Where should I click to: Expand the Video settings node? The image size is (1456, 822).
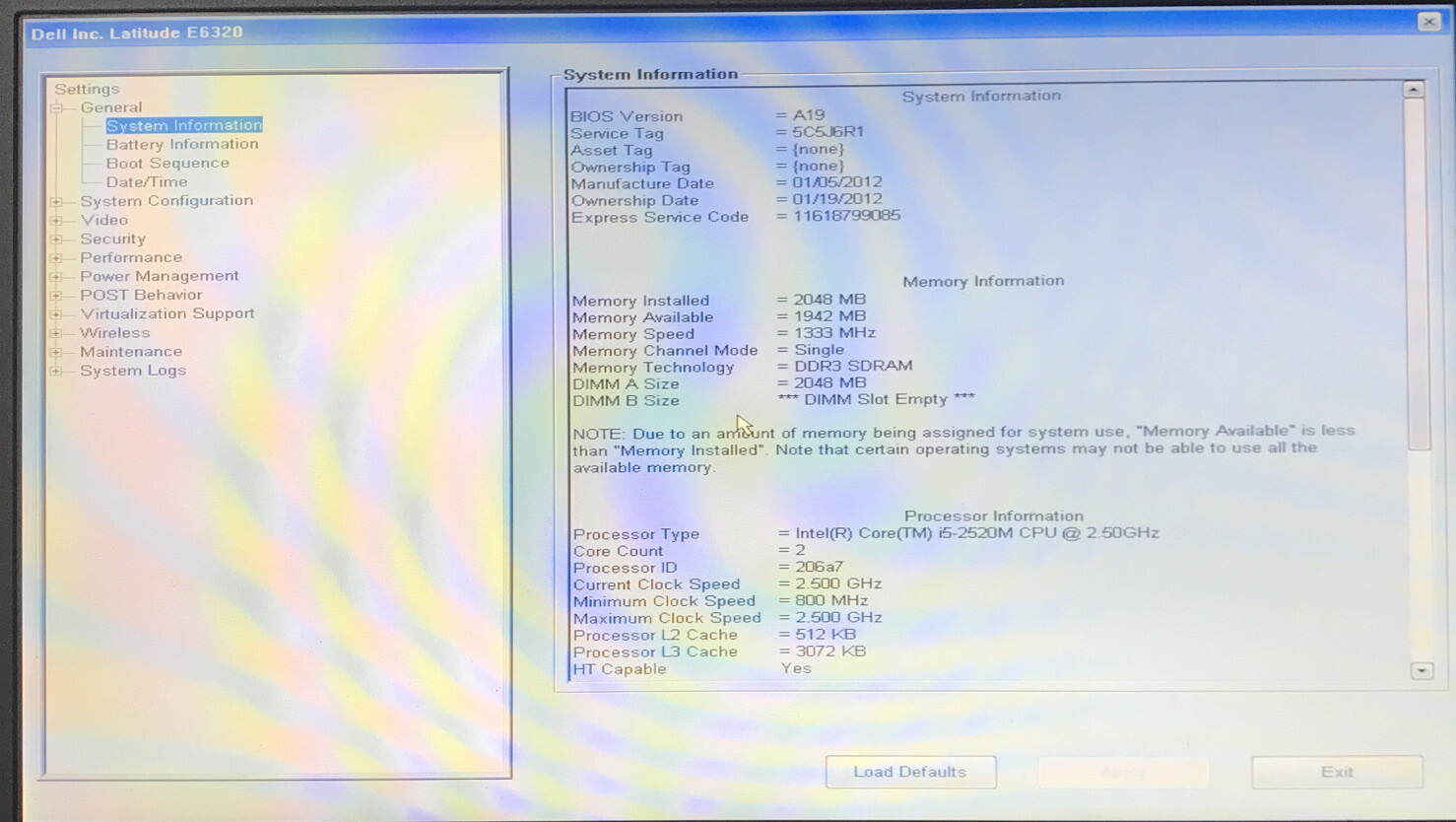(57, 221)
